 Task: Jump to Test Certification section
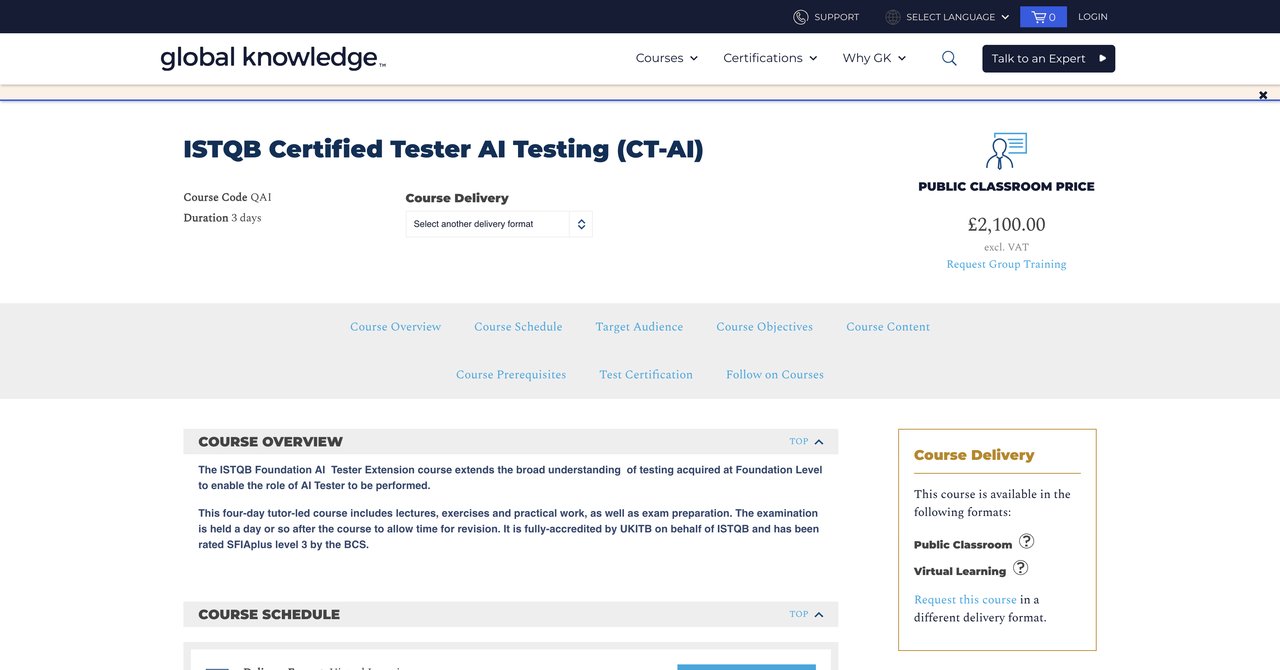click(646, 375)
